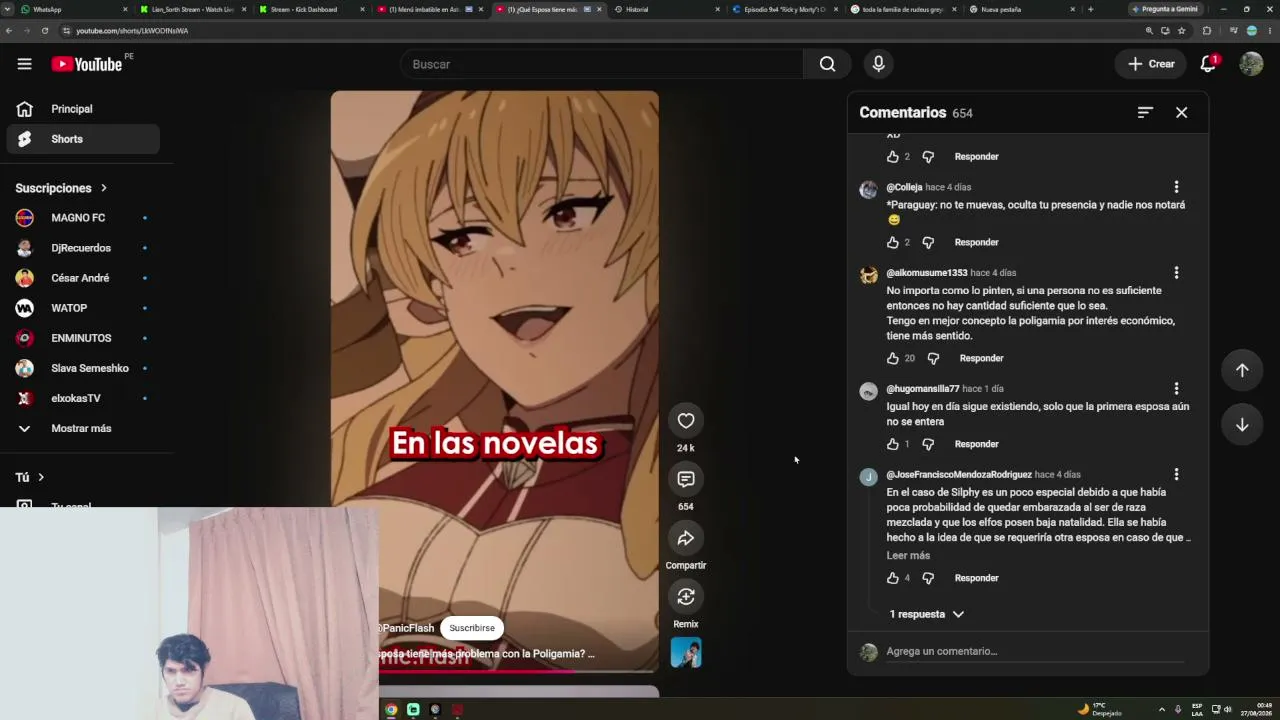
Task: Open the Slava Semeshko channel
Action: [x=83, y=368]
